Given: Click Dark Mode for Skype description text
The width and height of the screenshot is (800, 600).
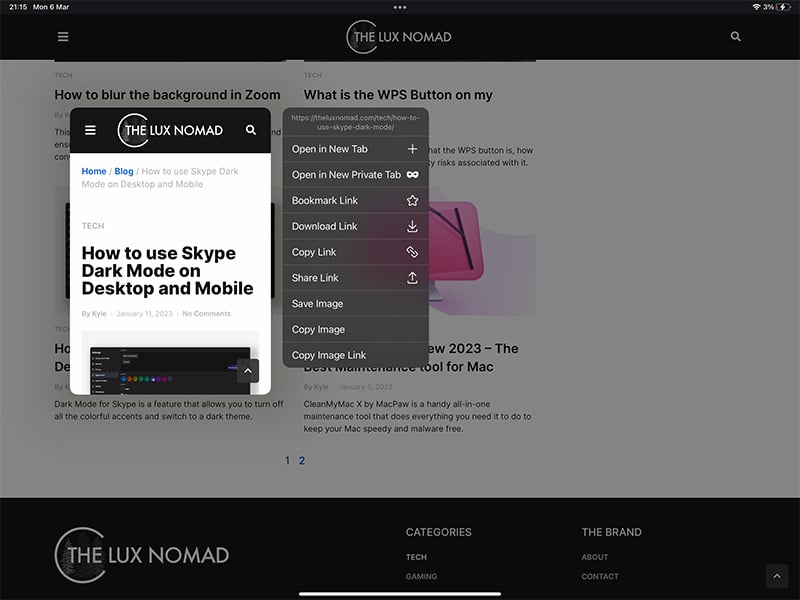Looking at the screenshot, I should tap(169, 410).
